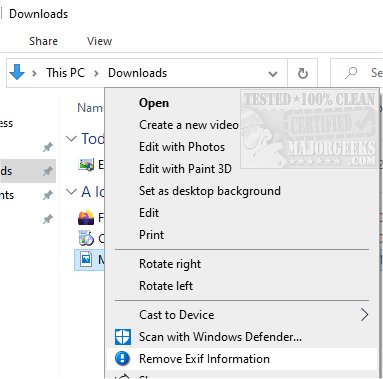Click the picture file icon under Today group
383x379 pixels.
coord(86,164)
